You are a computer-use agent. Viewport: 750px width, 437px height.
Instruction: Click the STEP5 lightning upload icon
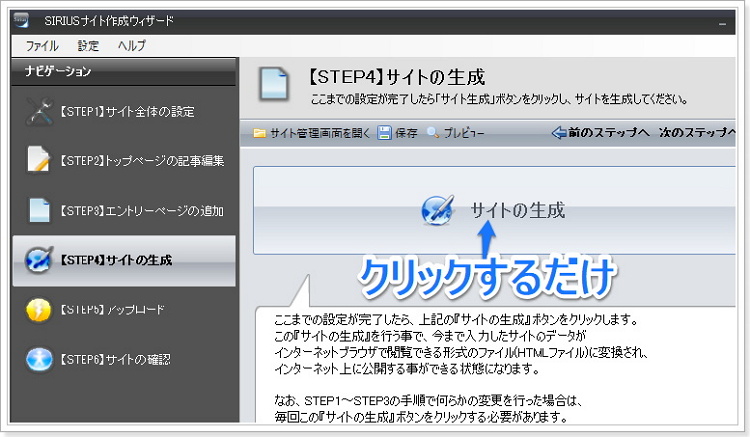tap(38, 310)
